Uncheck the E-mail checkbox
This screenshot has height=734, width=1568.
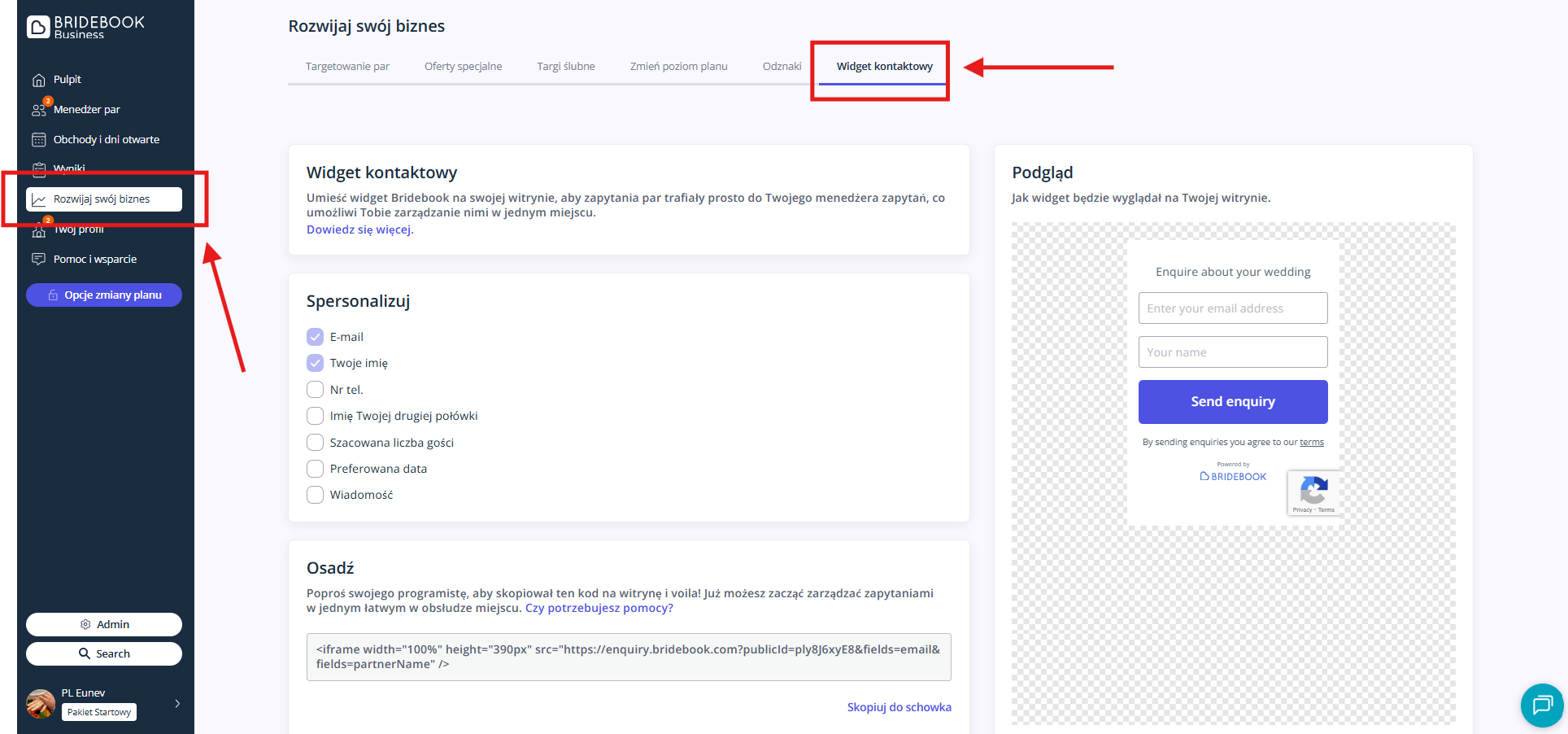tap(316, 337)
